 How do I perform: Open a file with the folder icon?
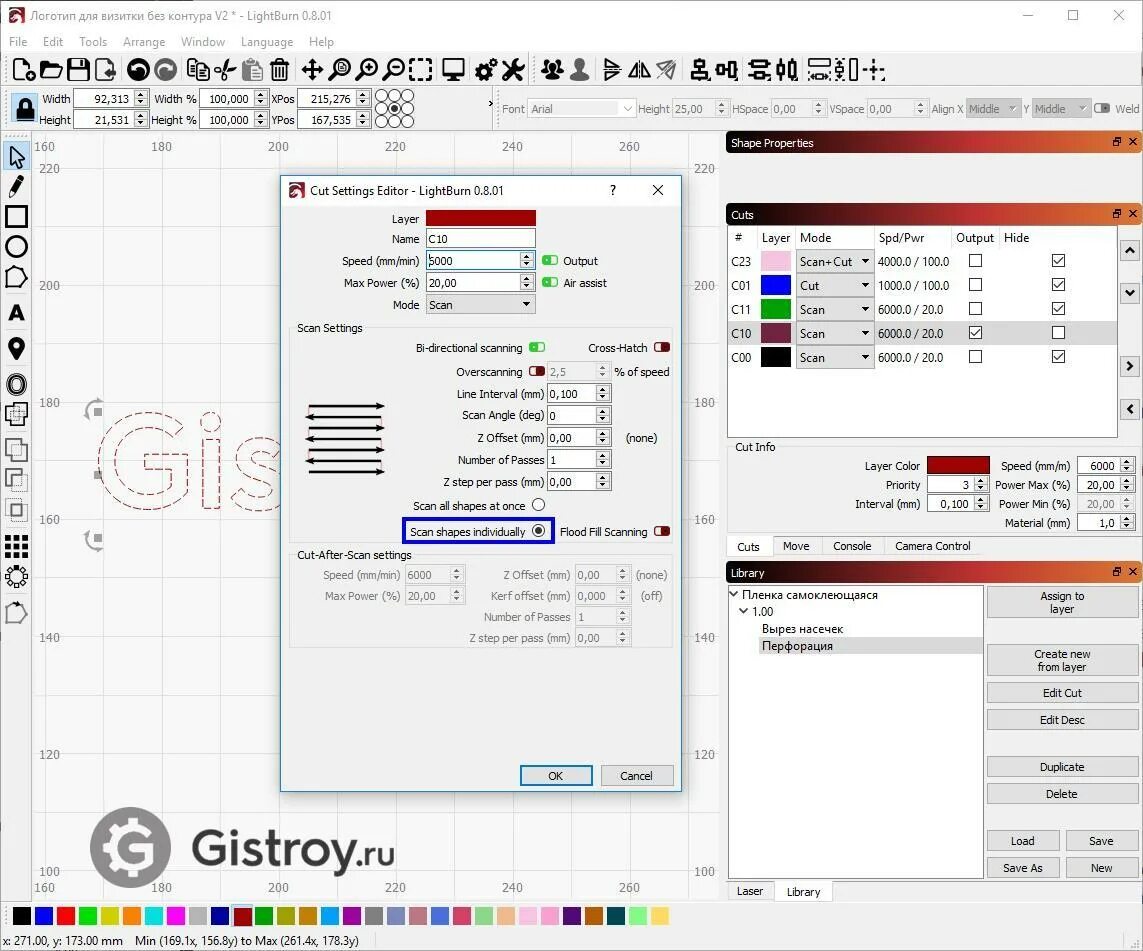pos(51,70)
